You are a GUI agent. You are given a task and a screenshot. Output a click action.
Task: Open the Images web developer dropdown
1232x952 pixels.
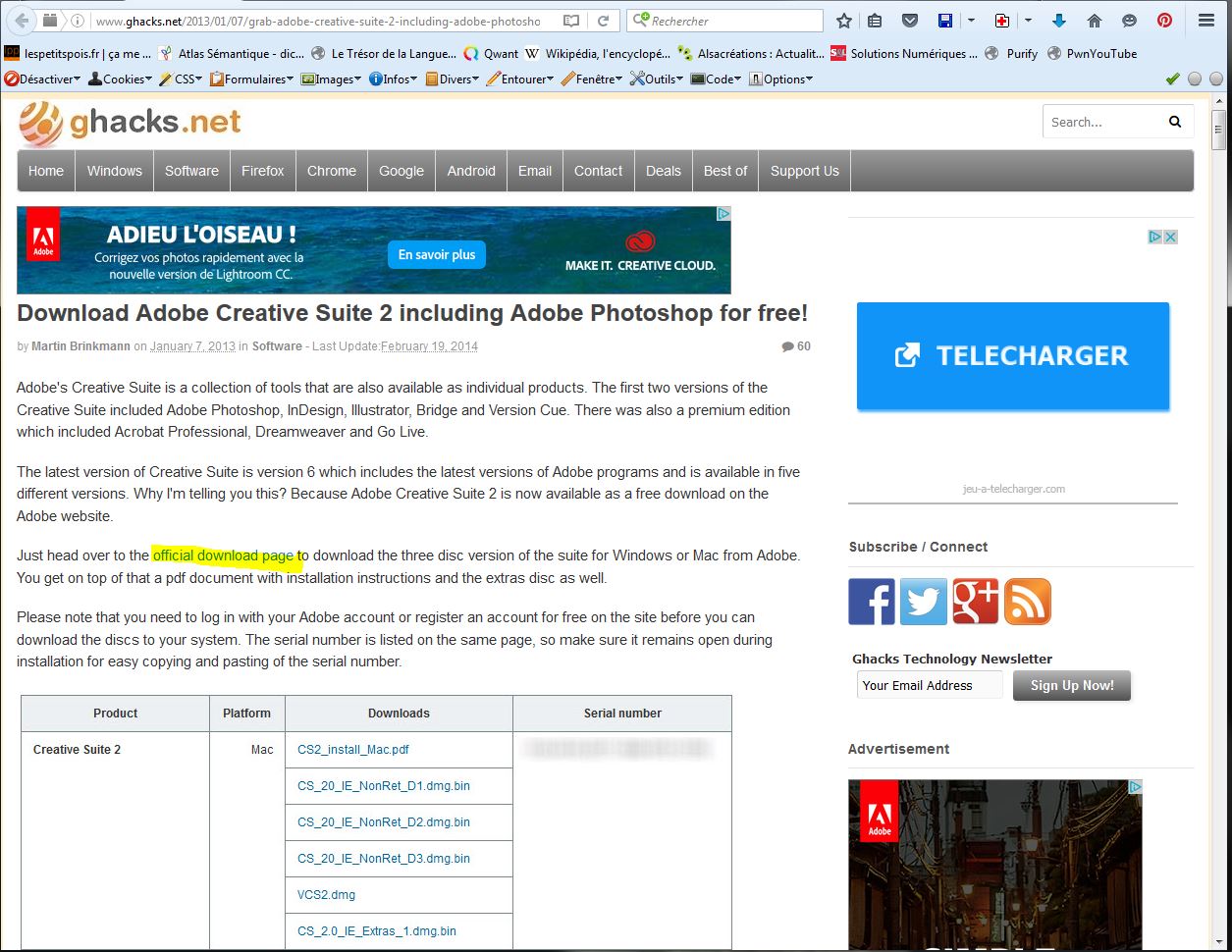point(332,79)
